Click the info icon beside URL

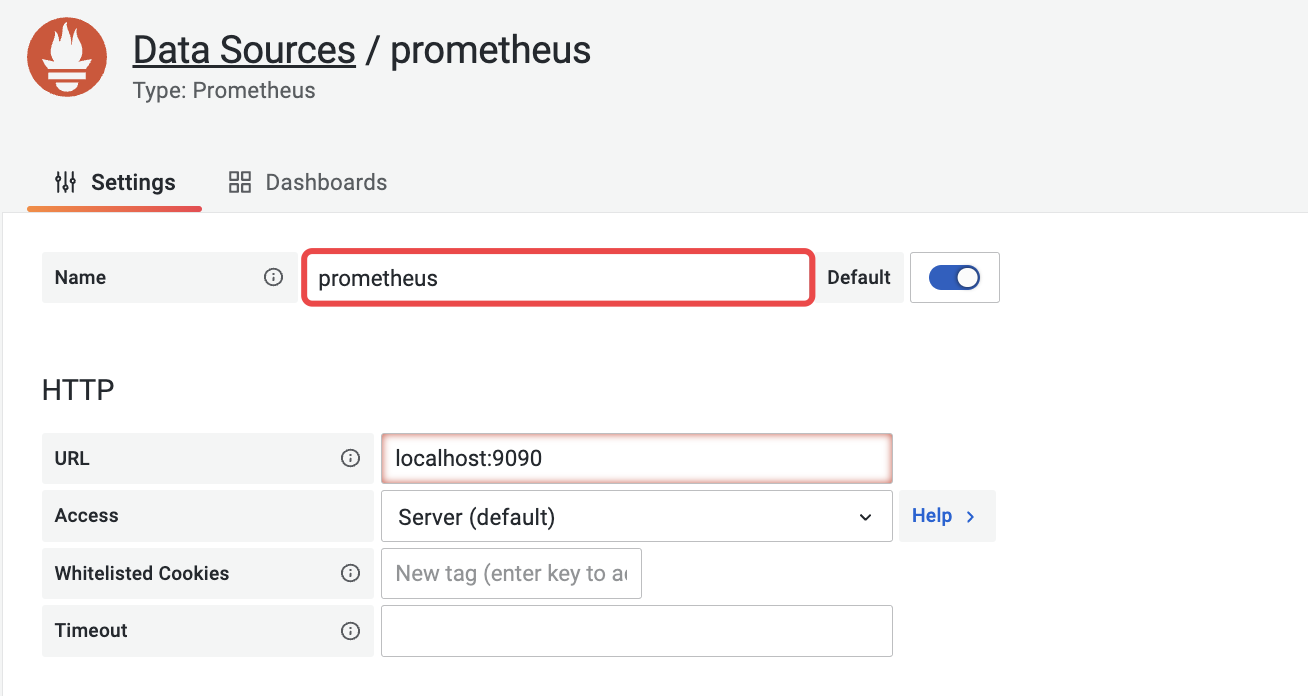click(x=350, y=458)
